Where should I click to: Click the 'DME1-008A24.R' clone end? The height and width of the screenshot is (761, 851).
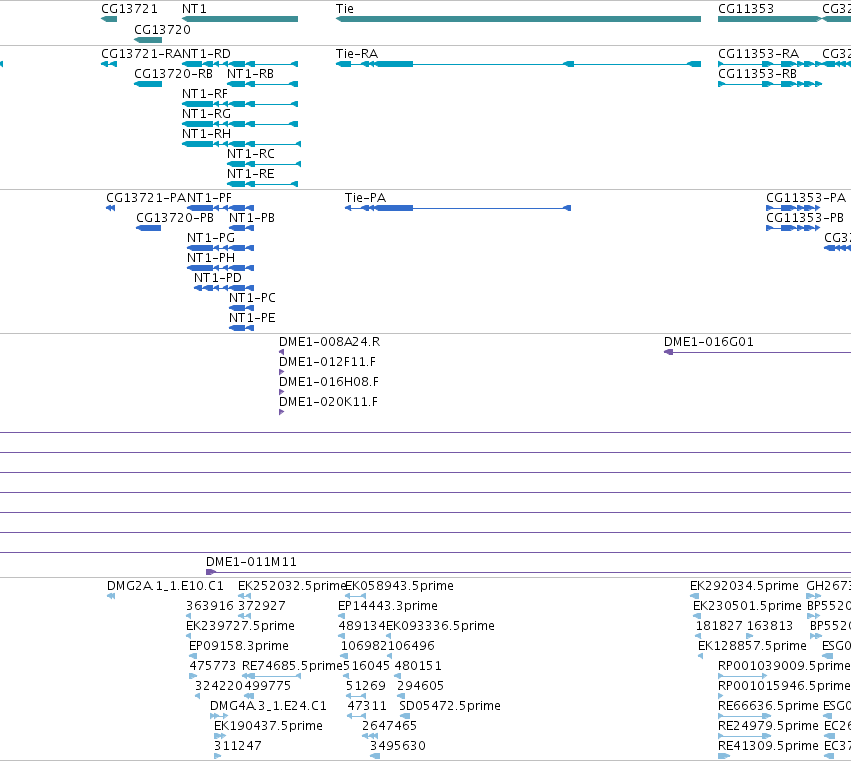tap(281, 352)
